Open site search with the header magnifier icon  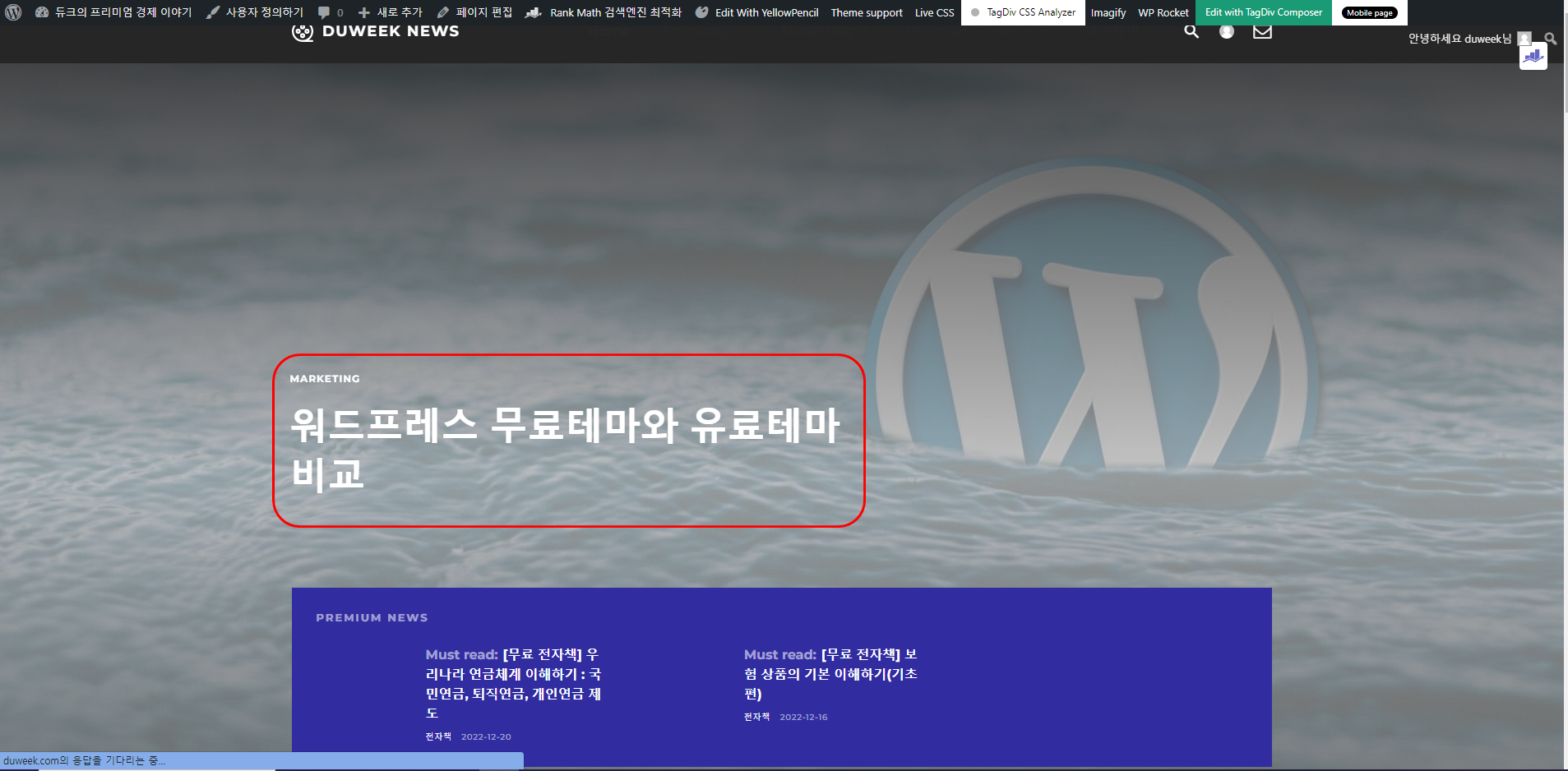[1191, 31]
